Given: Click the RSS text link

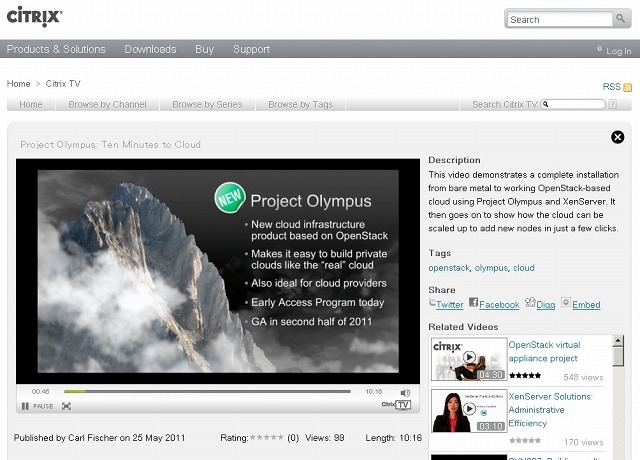Looking at the screenshot, I should click(x=611, y=87).
